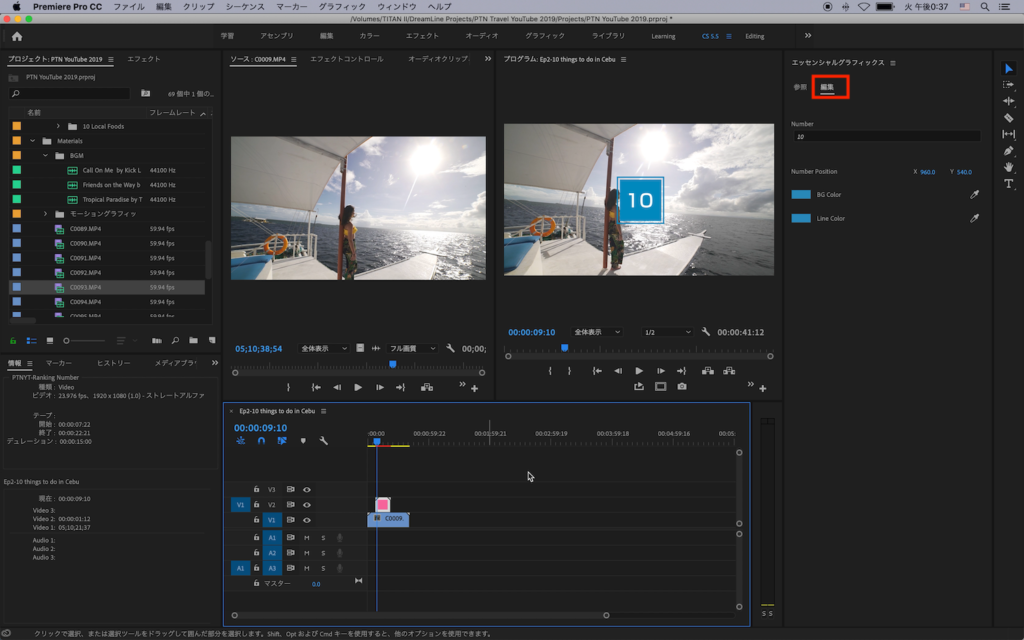Select the Razor tool in the toolbar
The image size is (1024, 640).
coord(1008,118)
